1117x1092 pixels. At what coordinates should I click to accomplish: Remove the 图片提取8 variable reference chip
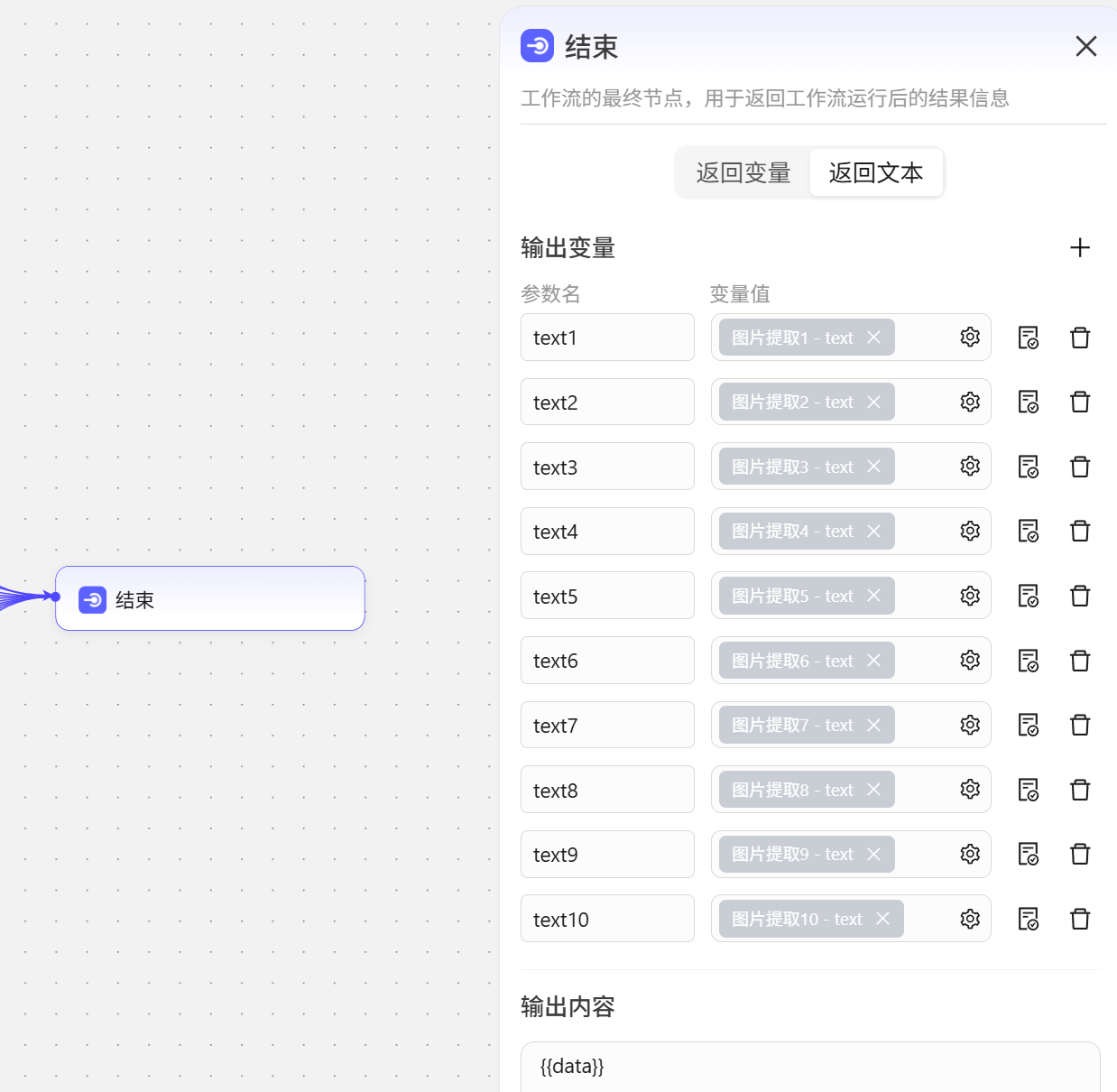tap(872, 789)
